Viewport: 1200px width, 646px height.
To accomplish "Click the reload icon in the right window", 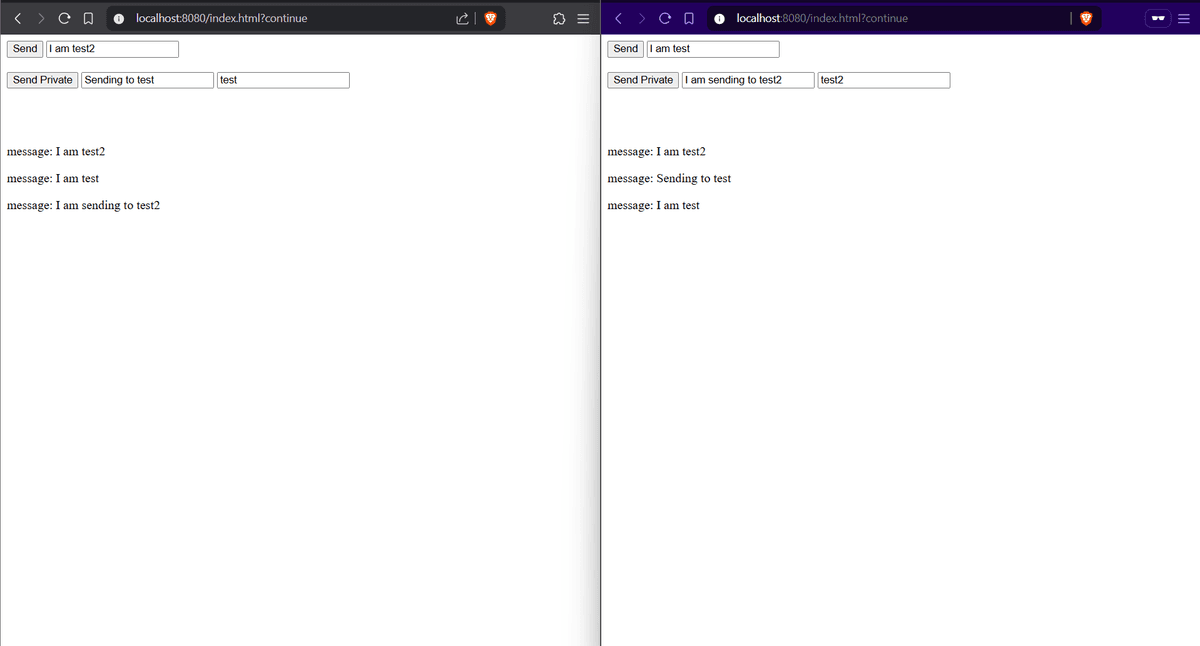I will (x=664, y=17).
